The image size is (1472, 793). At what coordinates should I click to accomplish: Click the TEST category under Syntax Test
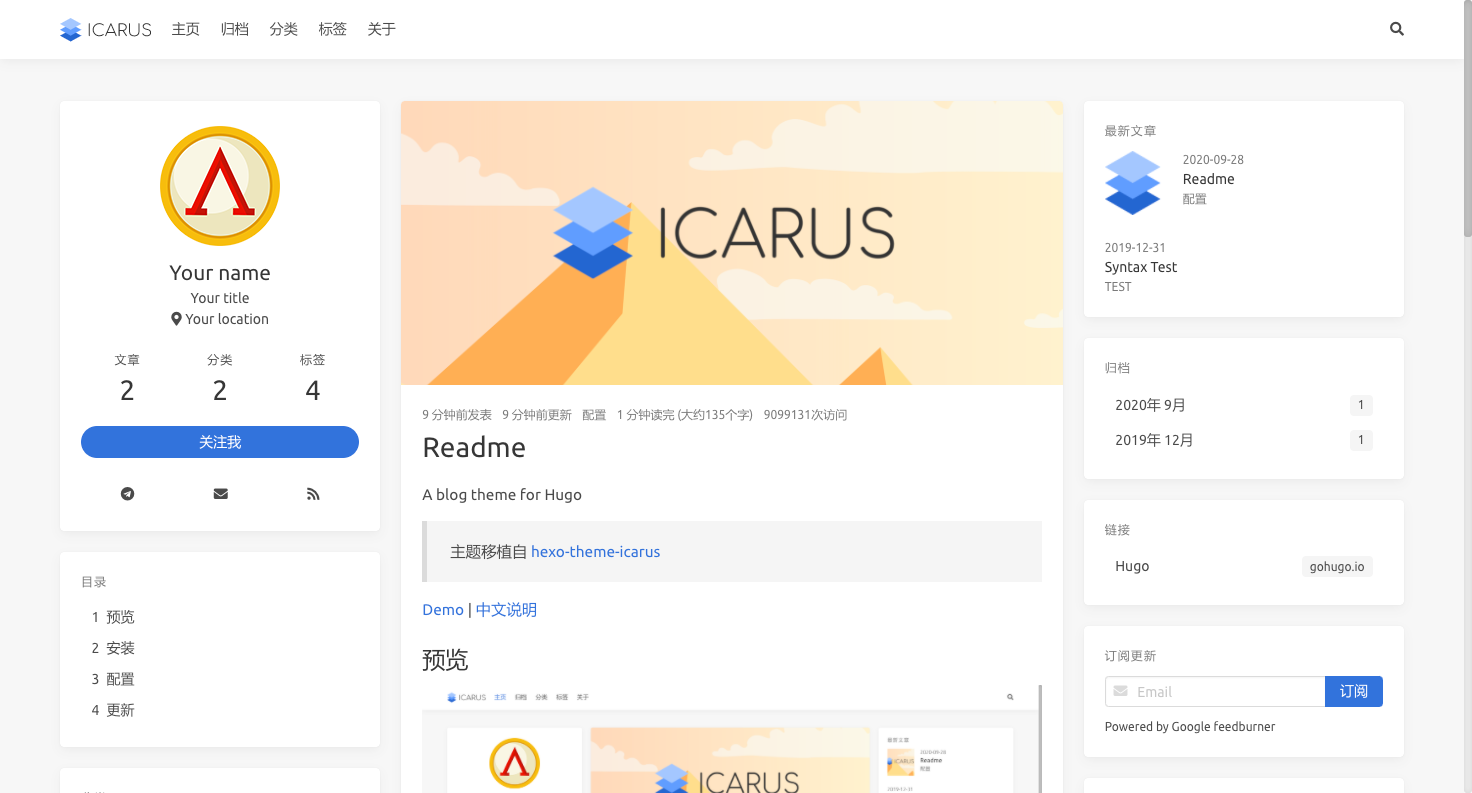point(1118,287)
